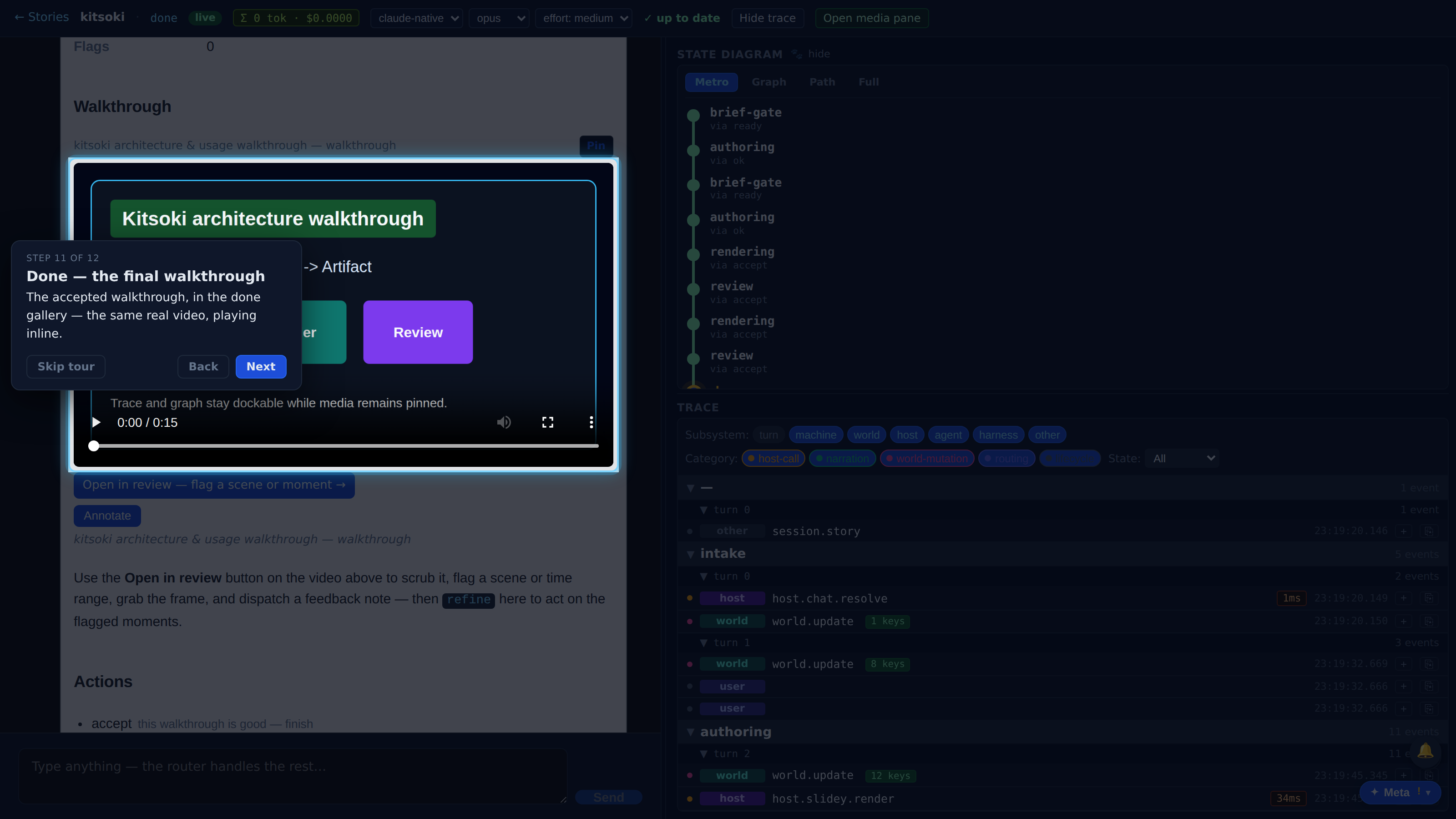Click the plus icon on the session.story row
The width and height of the screenshot is (1456, 819).
point(1403,531)
